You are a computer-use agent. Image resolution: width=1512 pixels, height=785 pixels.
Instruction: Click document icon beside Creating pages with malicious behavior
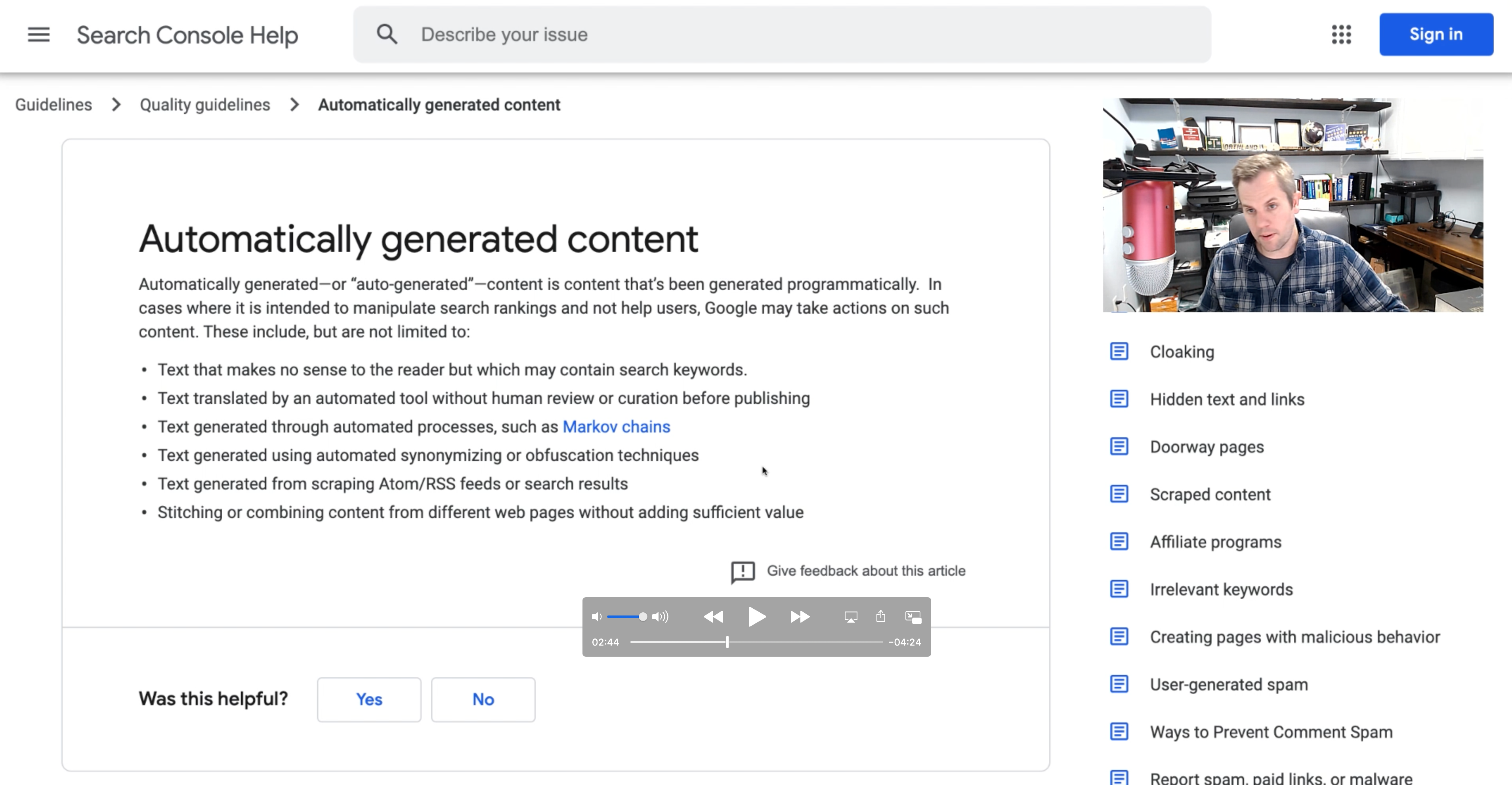tap(1119, 636)
